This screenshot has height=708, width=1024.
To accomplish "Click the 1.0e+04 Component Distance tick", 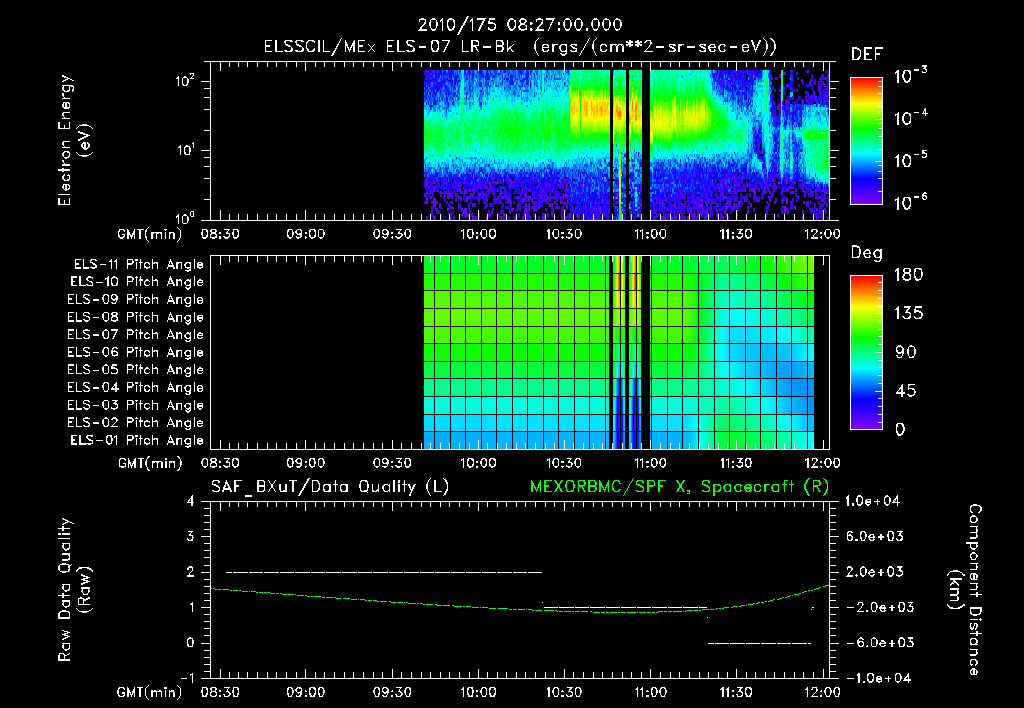I will click(x=872, y=501).
